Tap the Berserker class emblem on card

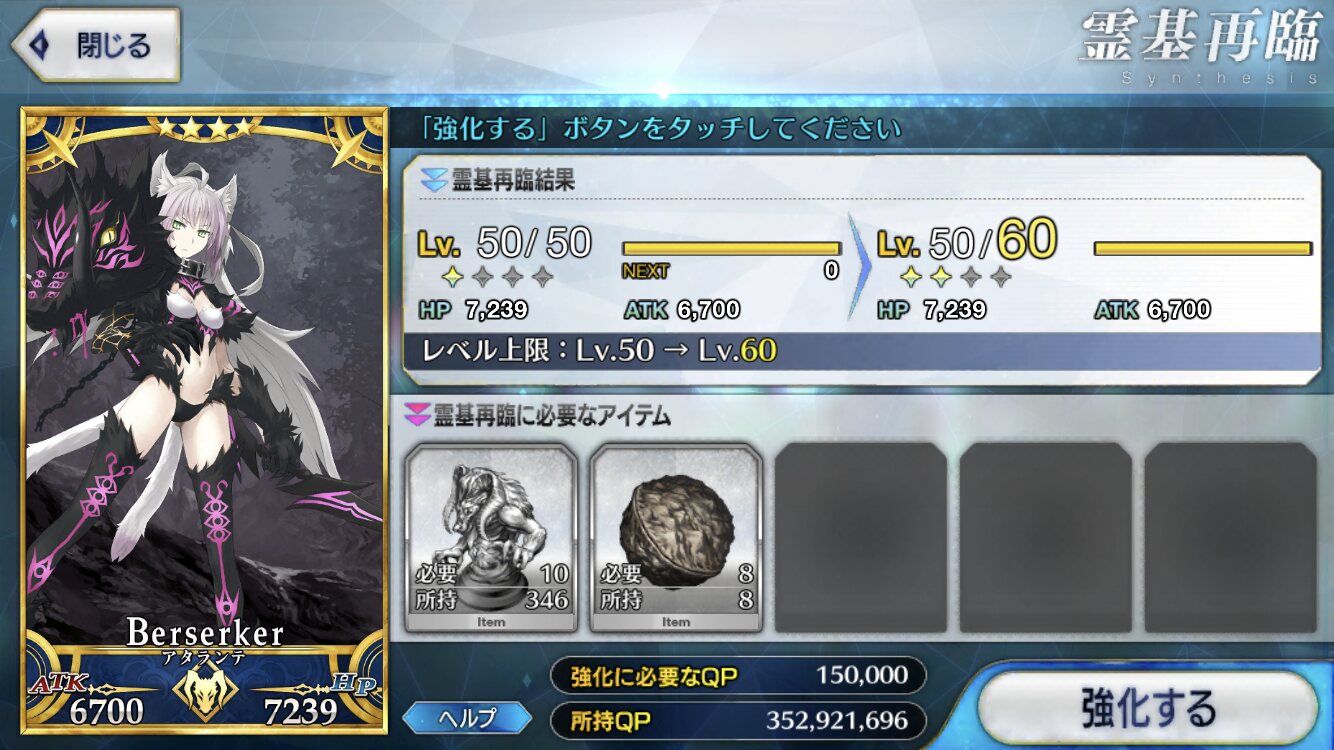[x=206, y=691]
